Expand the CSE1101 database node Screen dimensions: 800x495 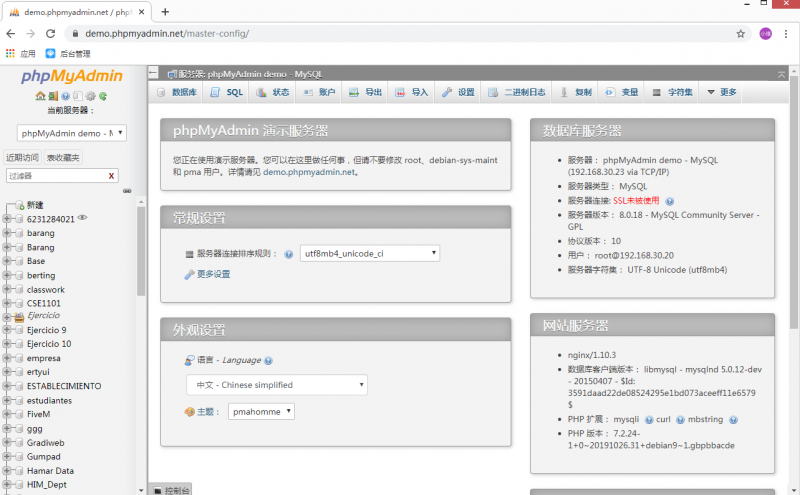point(7,304)
